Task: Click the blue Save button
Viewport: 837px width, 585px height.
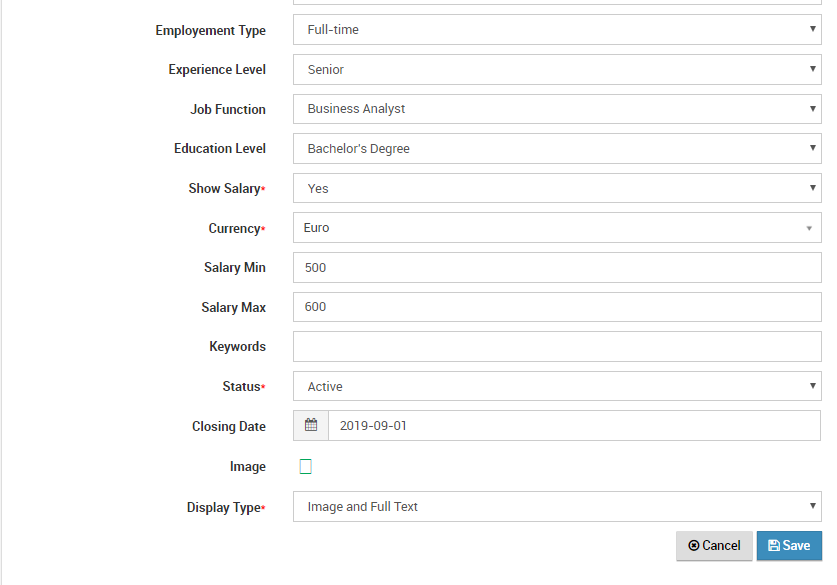Action: 789,546
